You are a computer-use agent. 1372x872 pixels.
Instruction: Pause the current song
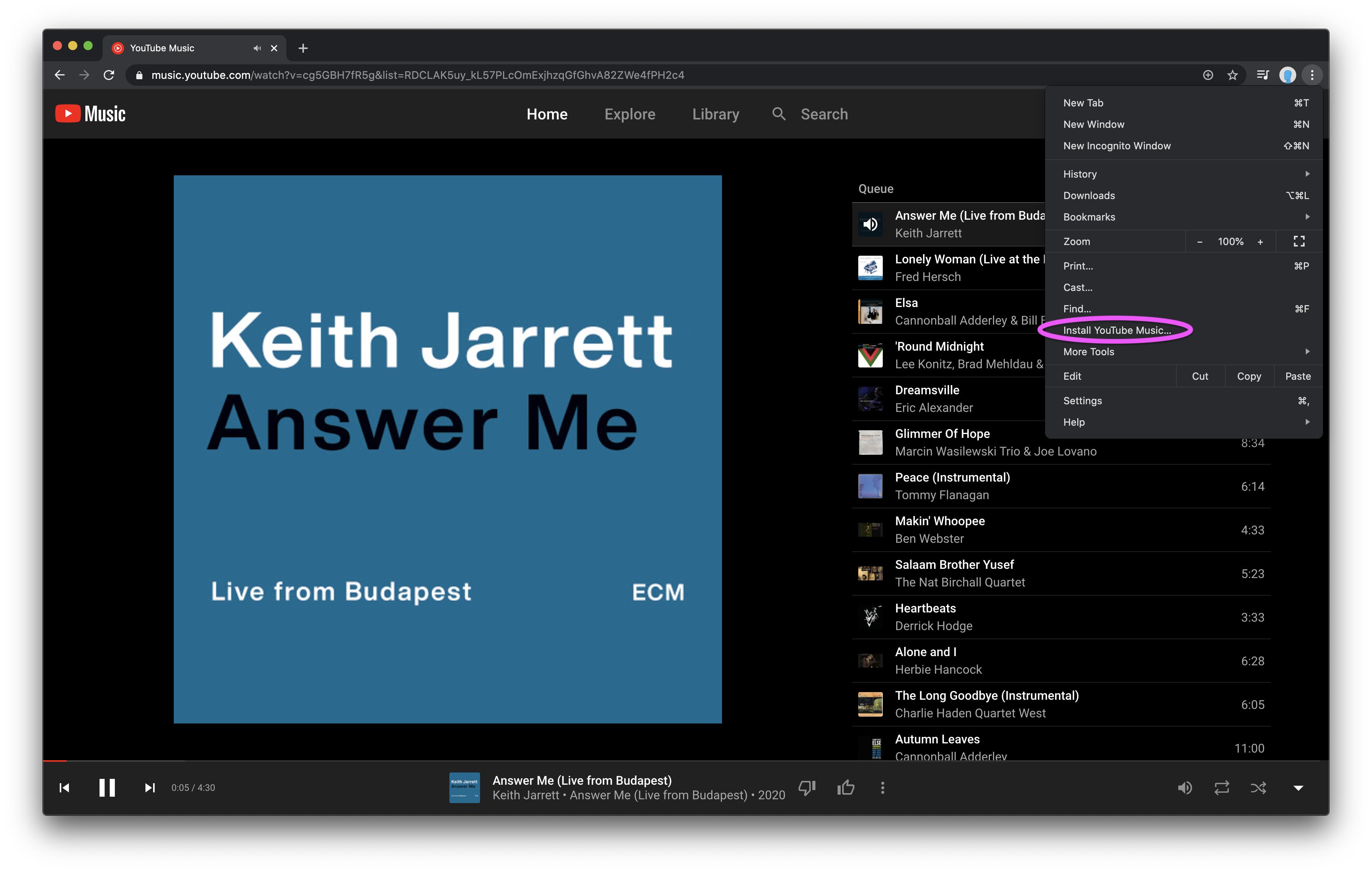[x=107, y=788]
